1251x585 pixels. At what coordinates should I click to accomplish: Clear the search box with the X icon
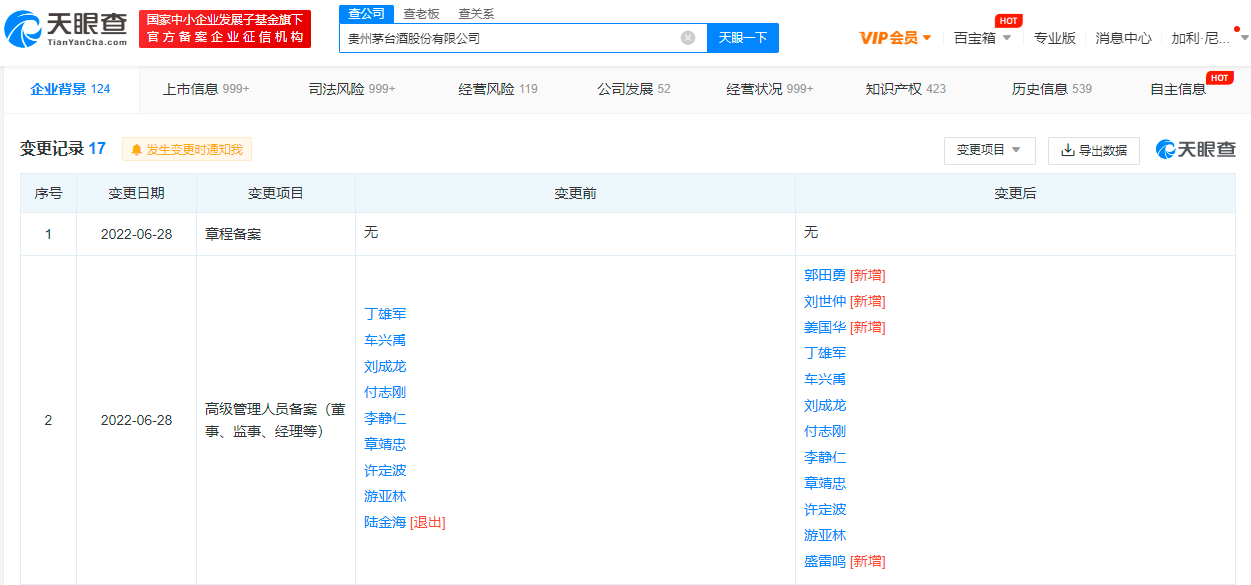(688, 38)
